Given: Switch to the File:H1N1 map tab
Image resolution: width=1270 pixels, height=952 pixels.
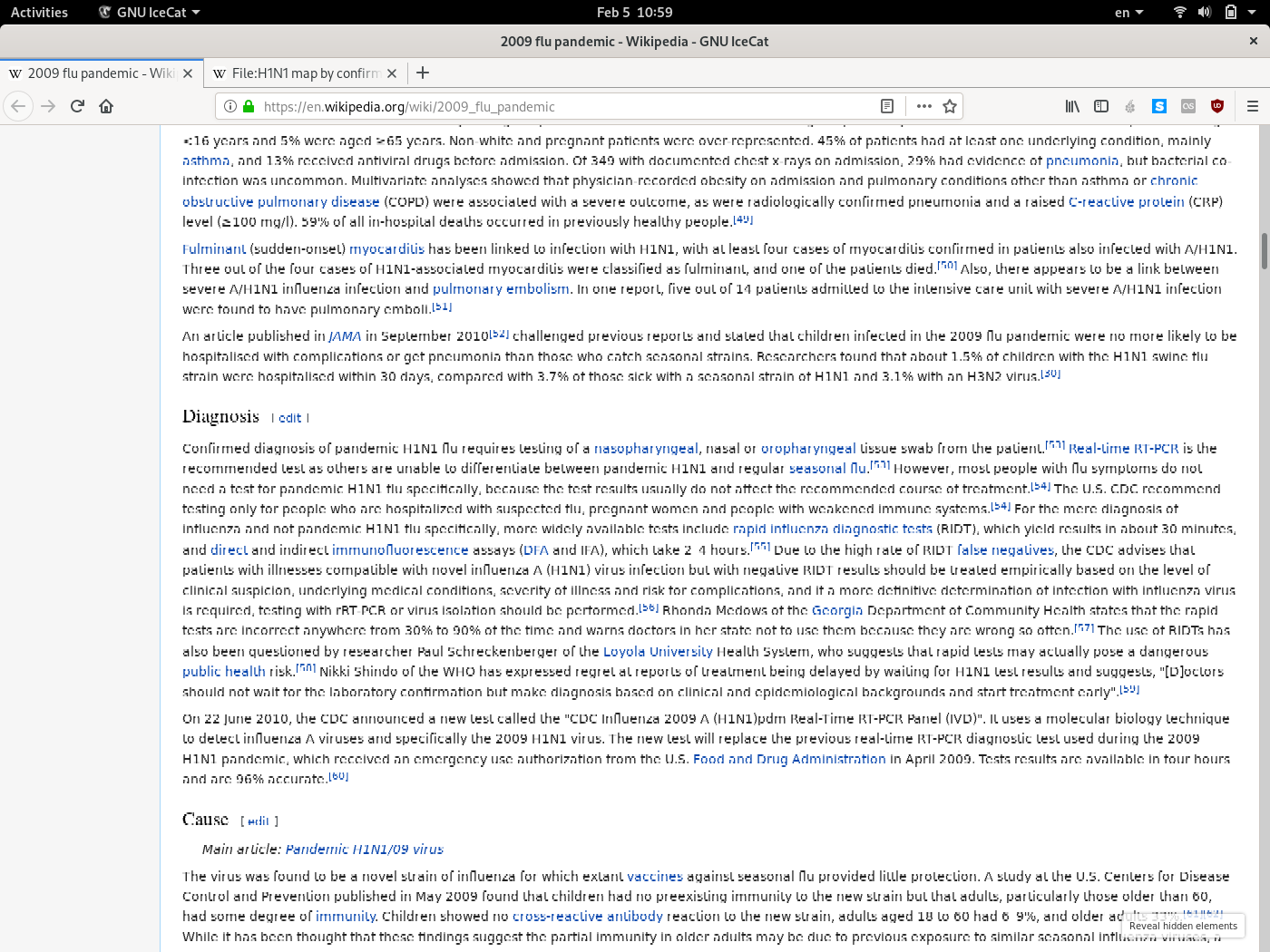Looking at the screenshot, I should tap(305, 73).
